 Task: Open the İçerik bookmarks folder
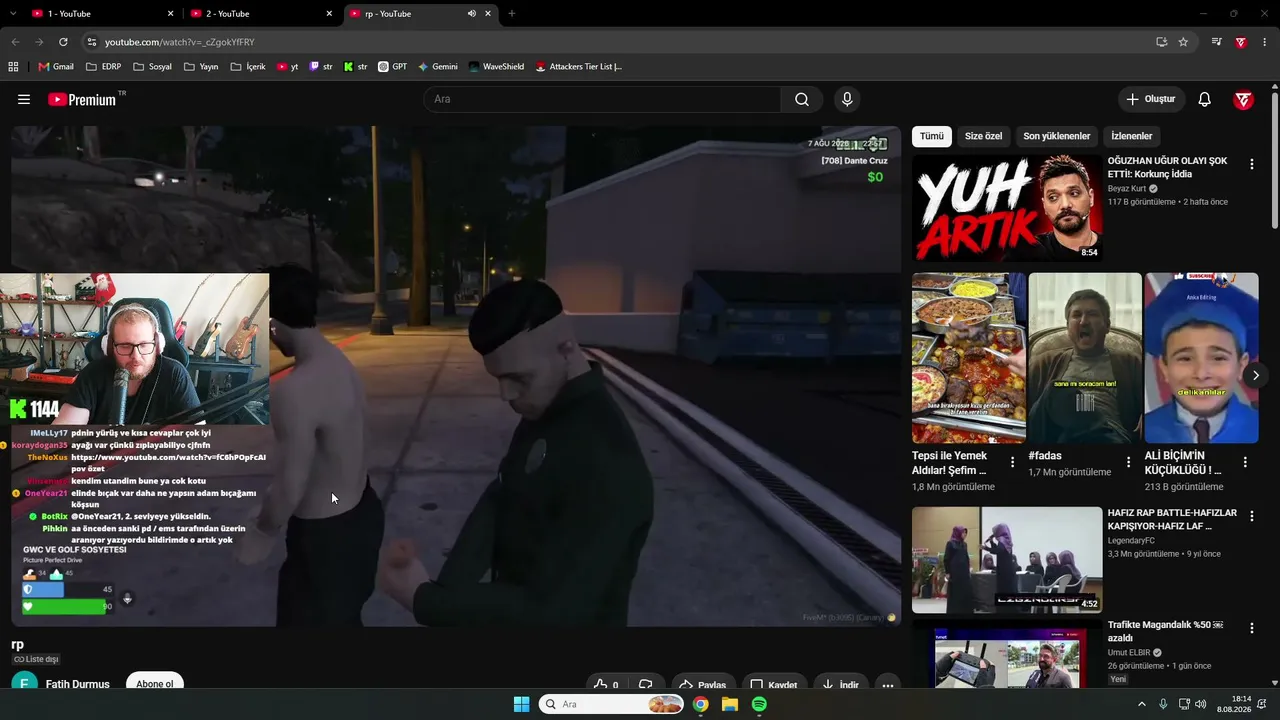pyautogui.click(x=247, y=67)
